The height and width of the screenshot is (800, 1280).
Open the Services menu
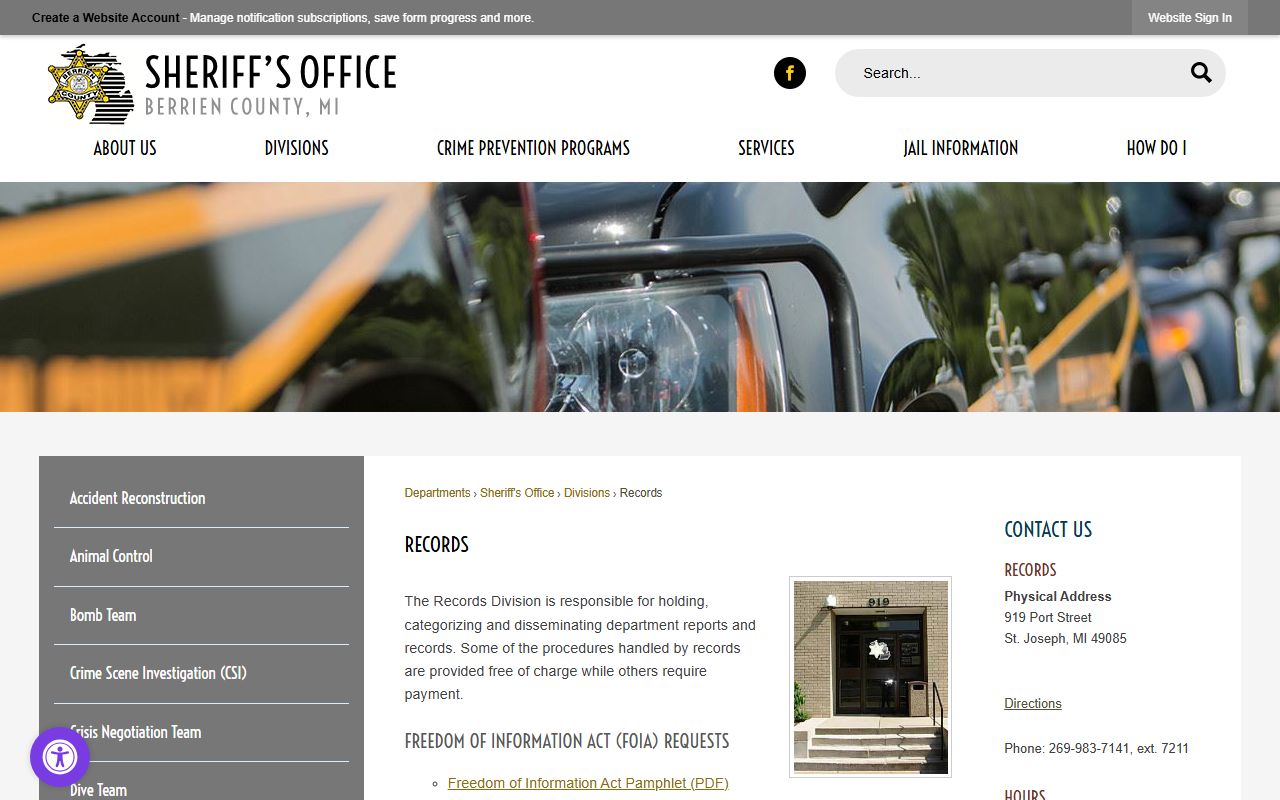pos(766,148)
